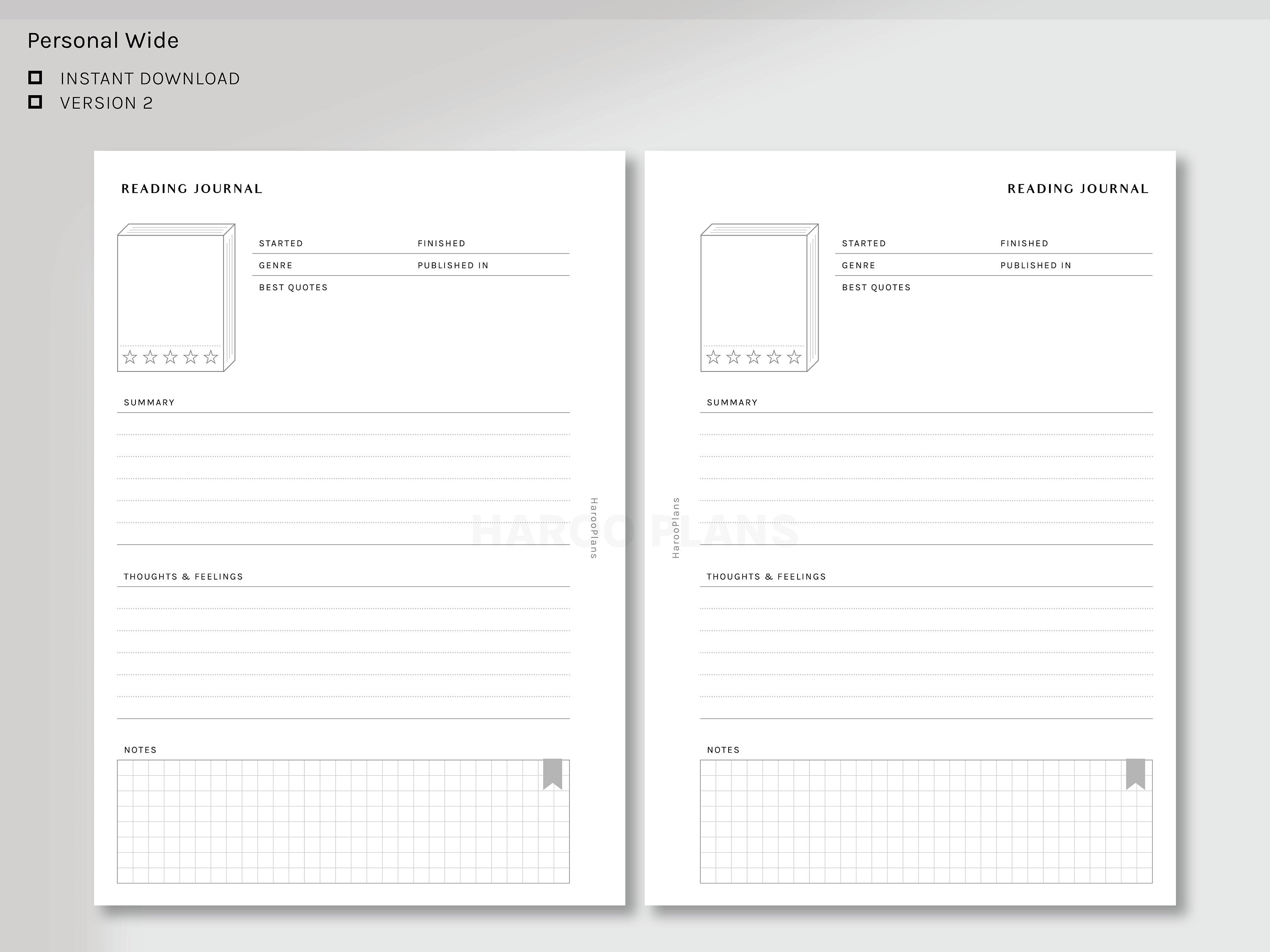1270x952 pixels.
Task: Click the book cover illustration on right page
Action: [759, 298]
